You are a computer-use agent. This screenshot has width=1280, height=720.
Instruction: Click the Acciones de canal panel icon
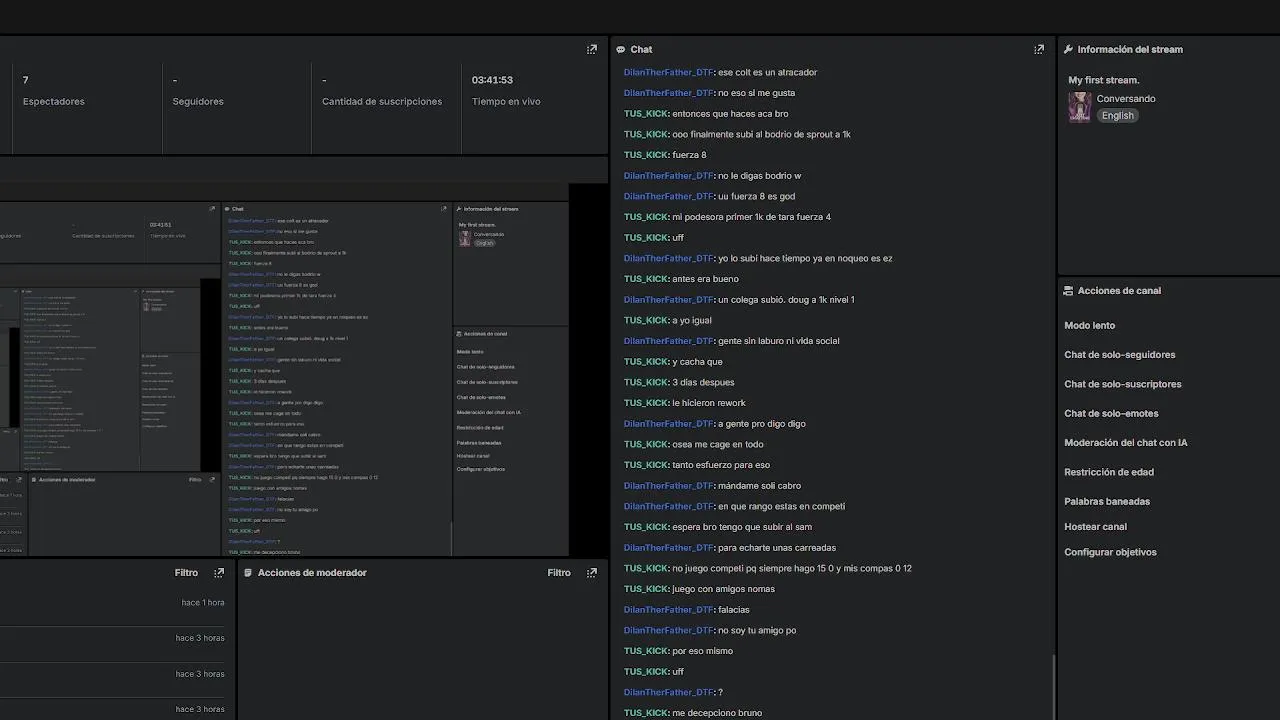(x=1068, y=291)
